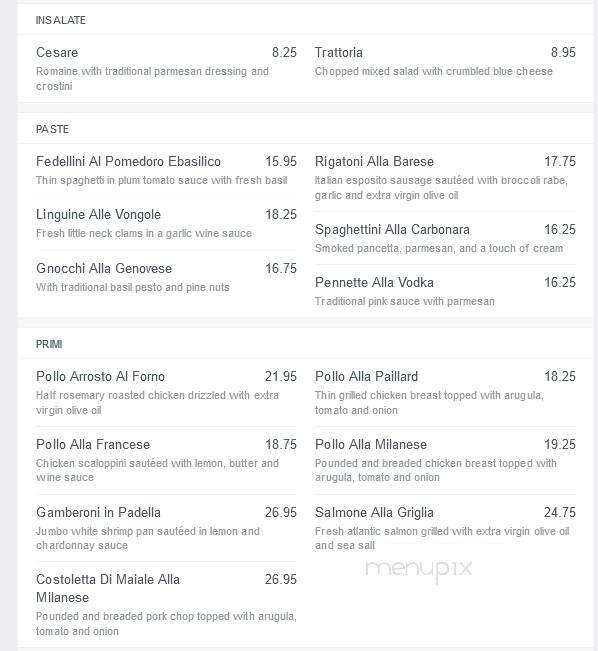Click the INSALATE section header
598x651 pixels.
tap(61, 20)
